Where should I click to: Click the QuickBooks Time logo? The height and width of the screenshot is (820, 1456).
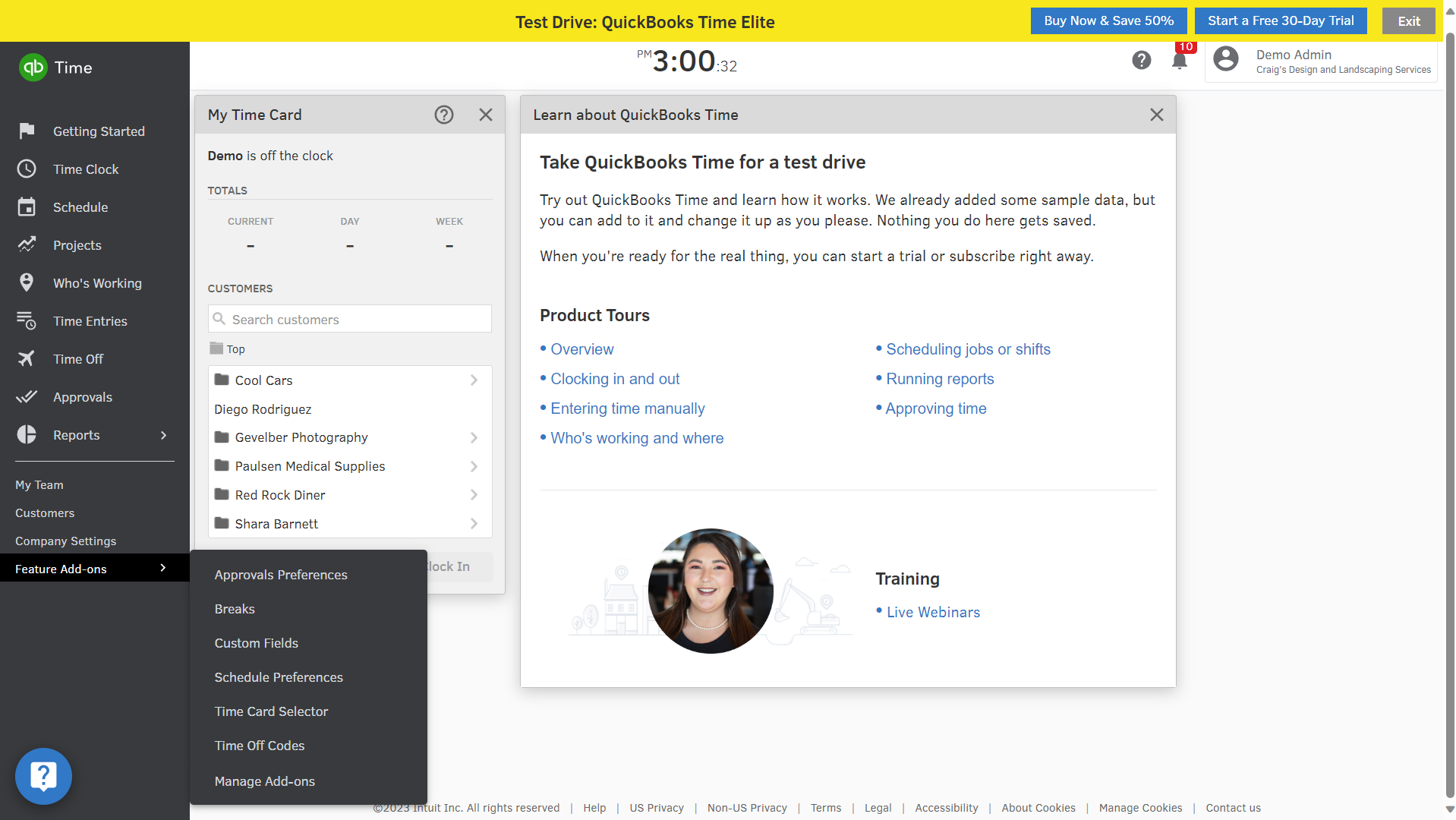pyautogui.click(x=55, y=68)
